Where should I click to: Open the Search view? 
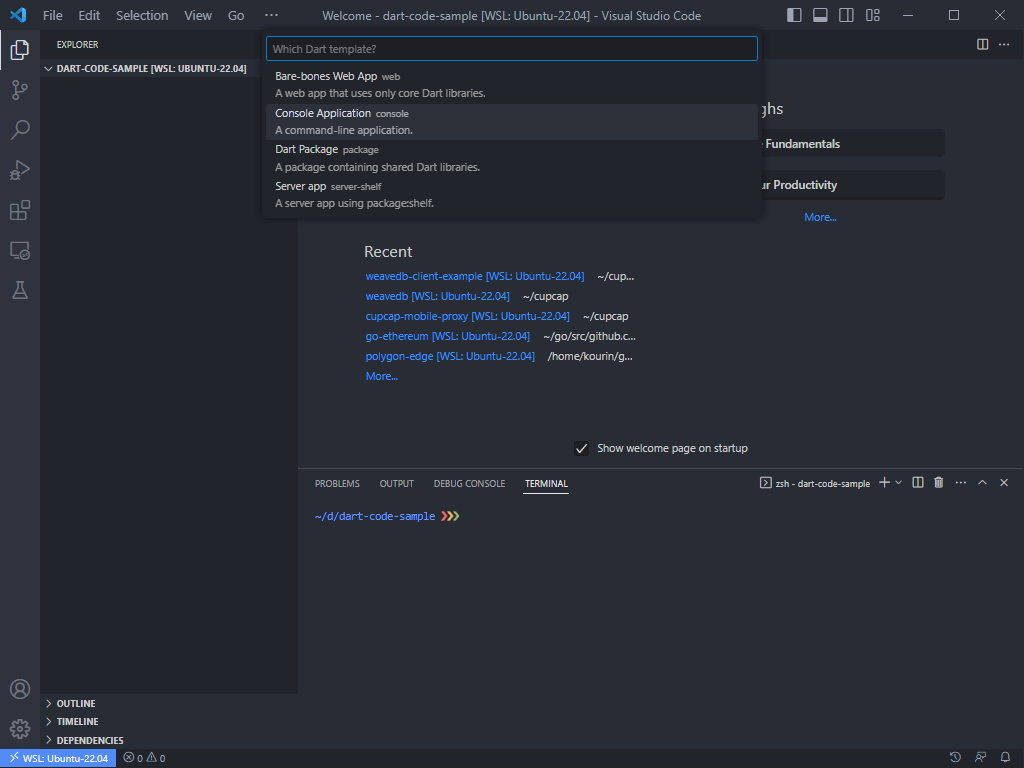coord(20,129)
